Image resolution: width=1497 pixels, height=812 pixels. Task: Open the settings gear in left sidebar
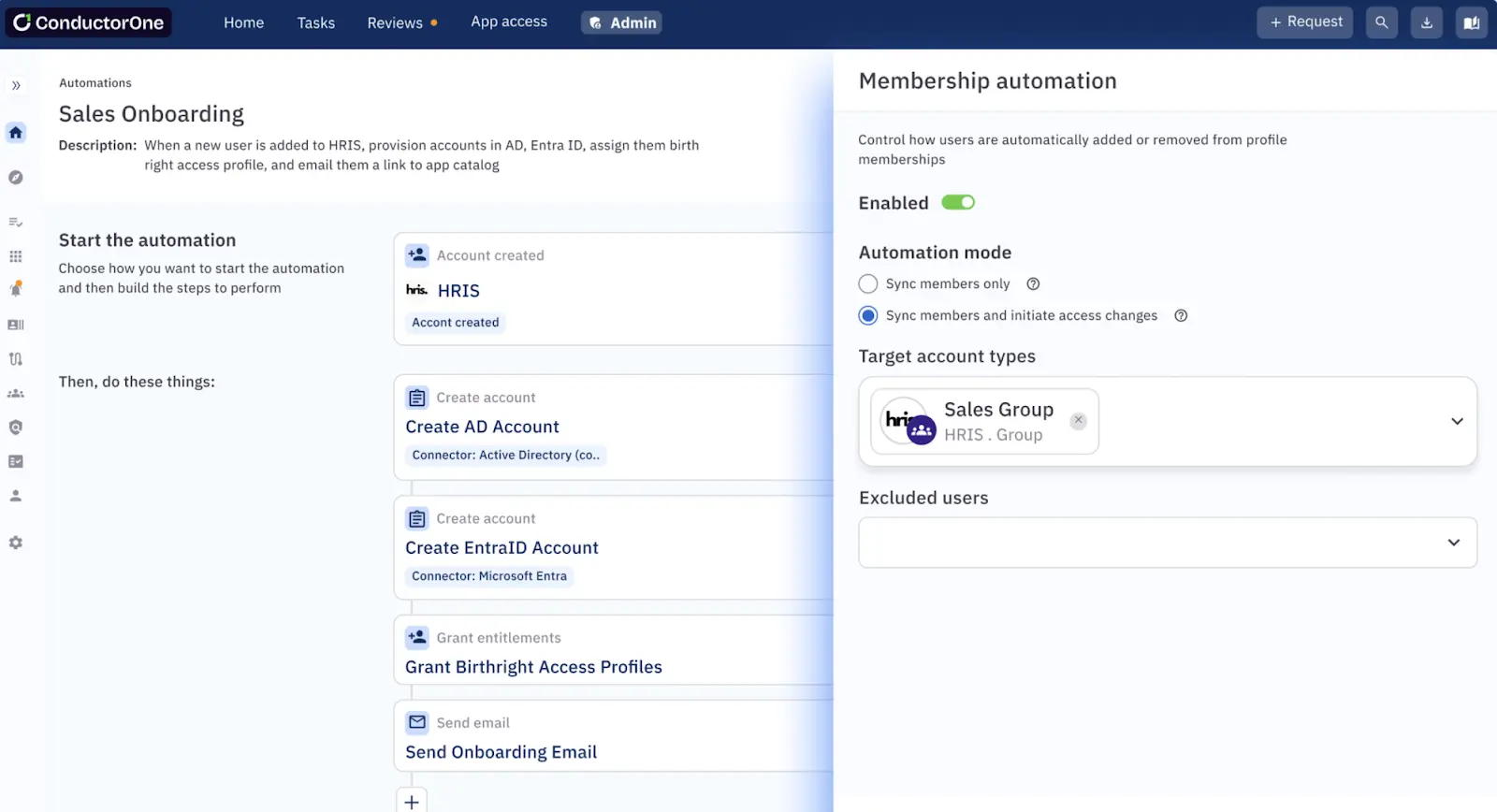(16, 543)
